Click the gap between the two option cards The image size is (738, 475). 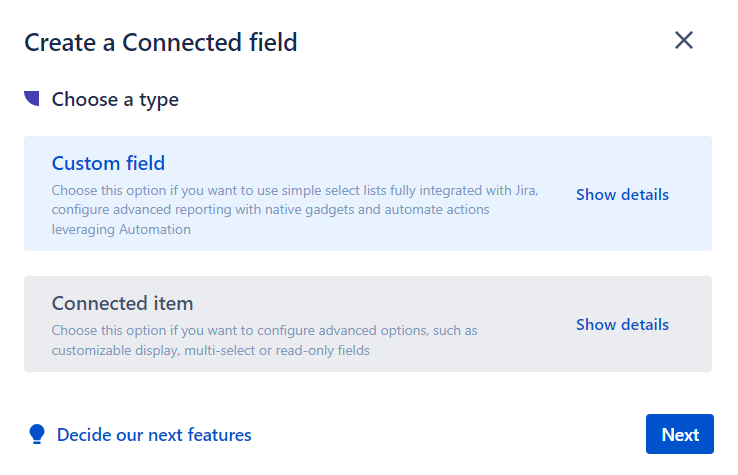point(367,263)
